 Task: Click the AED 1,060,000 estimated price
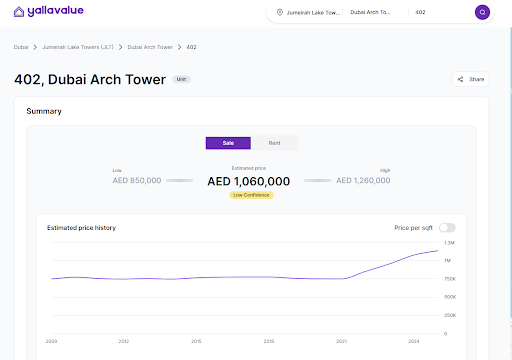pos(249,181)
